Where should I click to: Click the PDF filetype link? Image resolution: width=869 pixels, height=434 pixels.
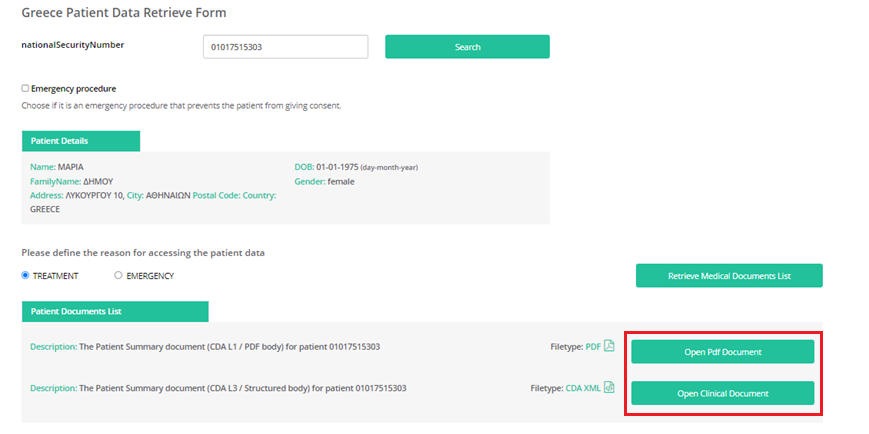593,347
